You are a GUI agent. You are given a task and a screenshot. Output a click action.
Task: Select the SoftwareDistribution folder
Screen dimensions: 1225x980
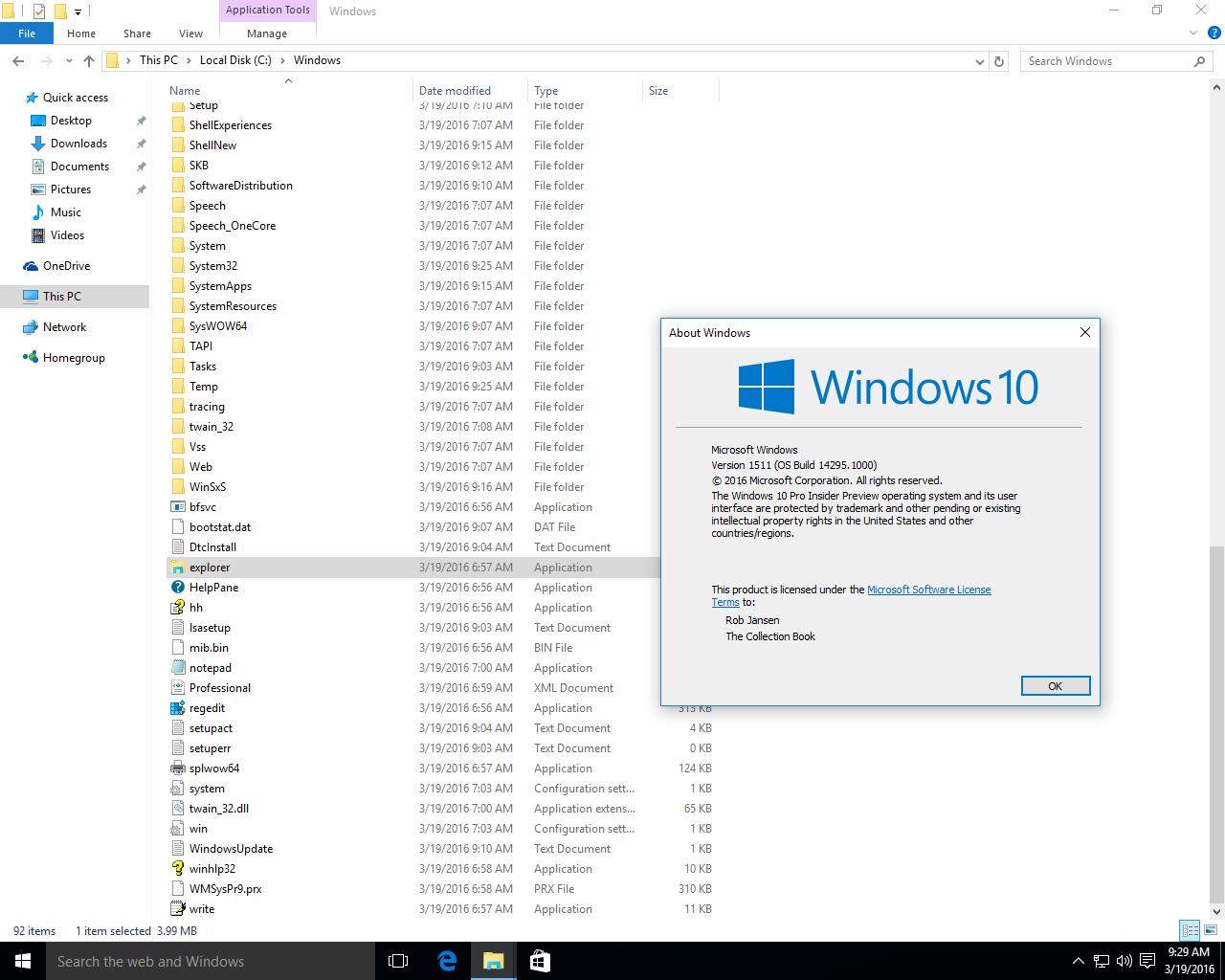click(241, 186)
